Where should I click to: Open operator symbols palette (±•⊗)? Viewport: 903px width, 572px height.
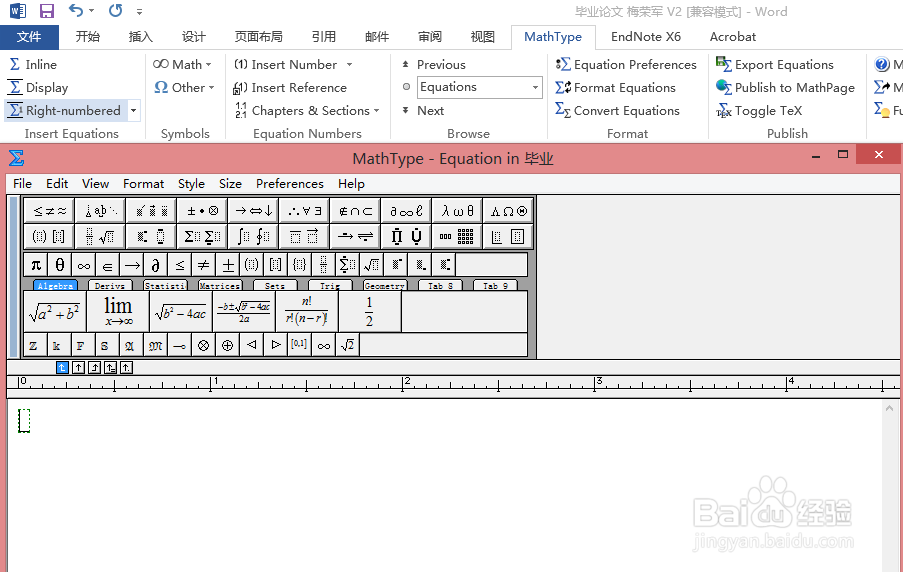pyautogui.click(x=202, y=211)
